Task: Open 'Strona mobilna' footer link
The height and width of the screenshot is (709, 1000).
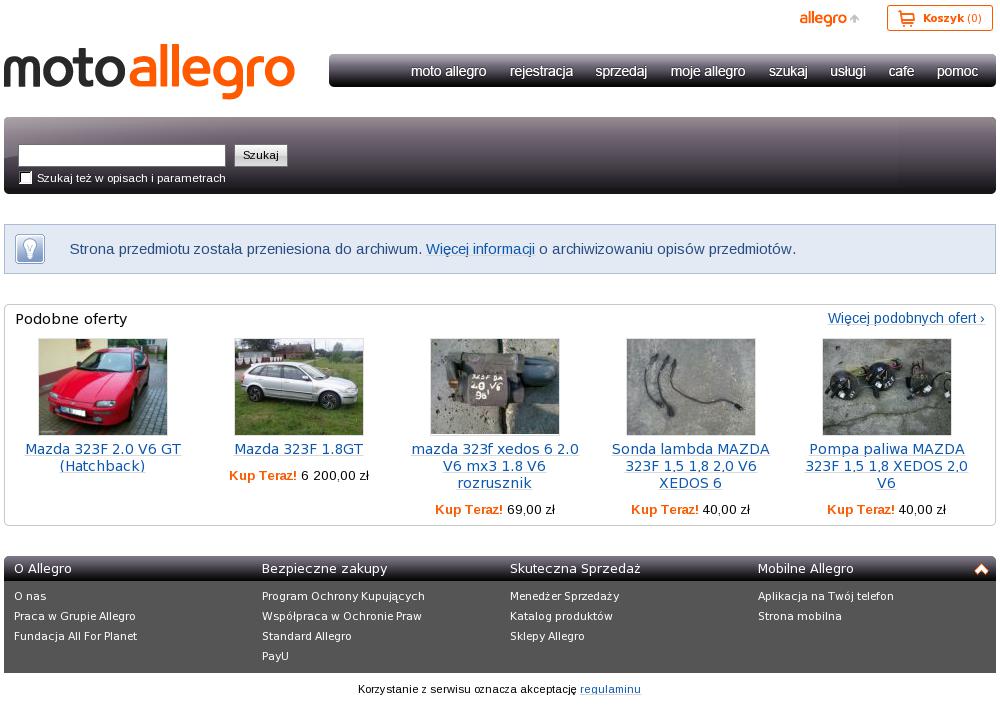Action: pyautogui.click(x=800, y=616)
